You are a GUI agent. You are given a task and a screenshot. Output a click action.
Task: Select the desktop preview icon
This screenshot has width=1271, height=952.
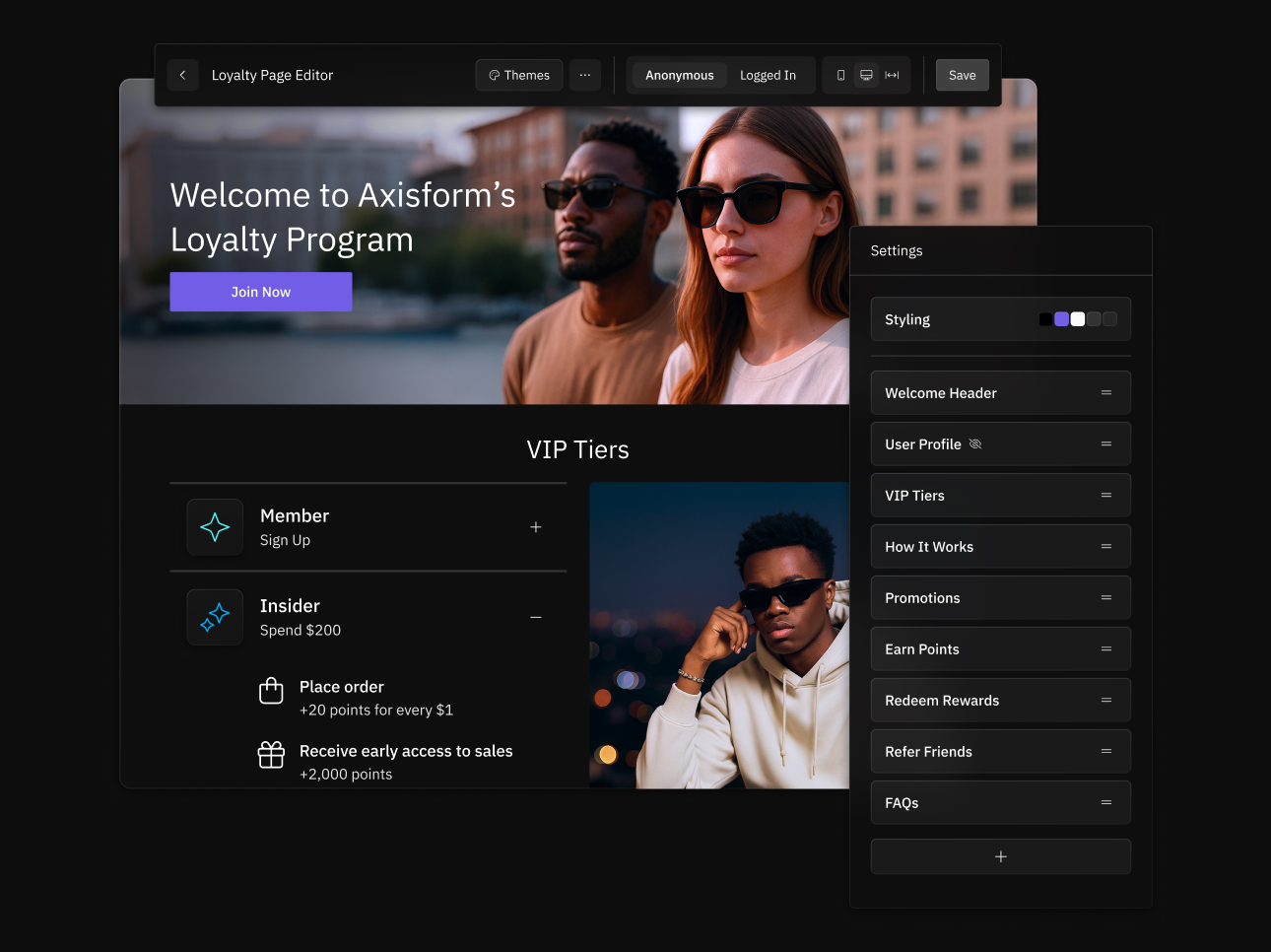866,75
